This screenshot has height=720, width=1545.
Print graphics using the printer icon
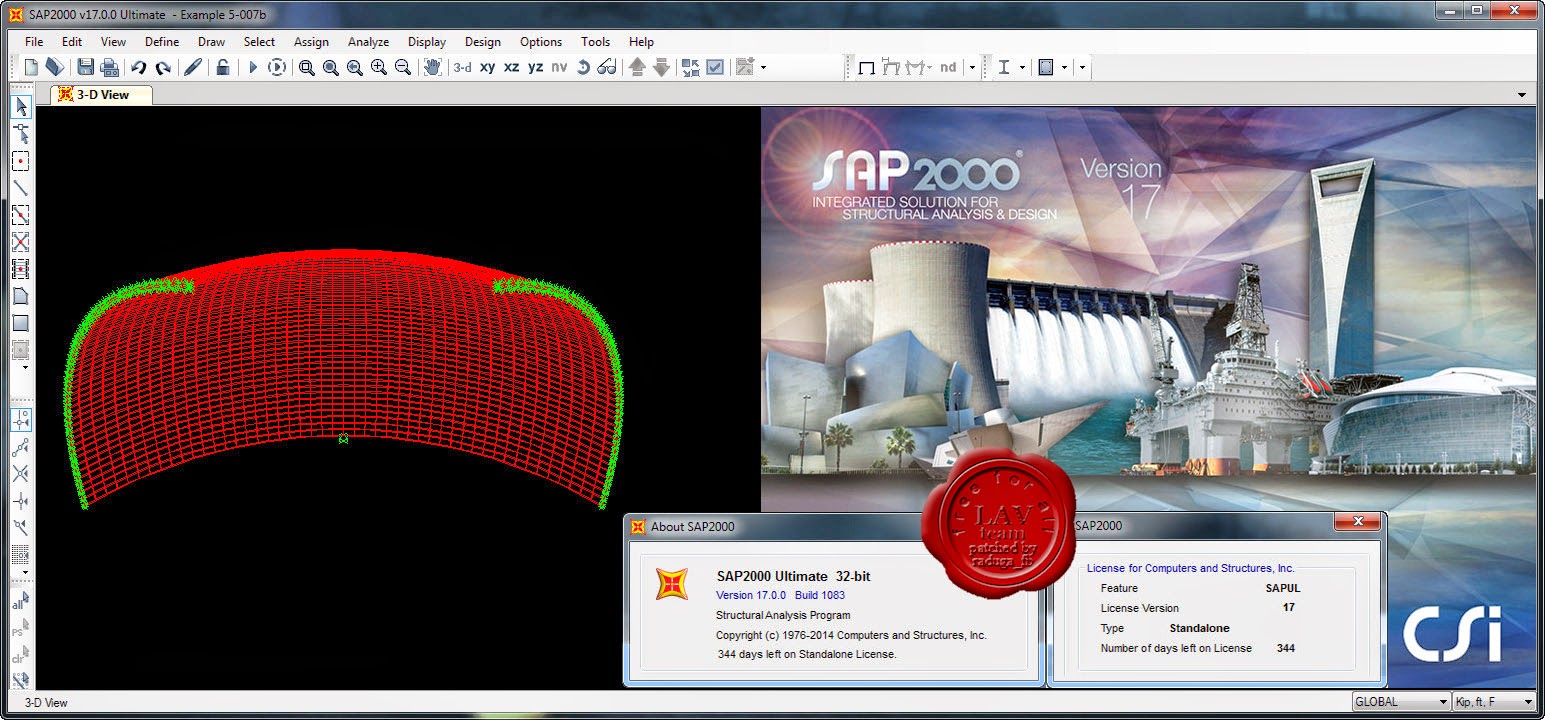coord(109,67)
